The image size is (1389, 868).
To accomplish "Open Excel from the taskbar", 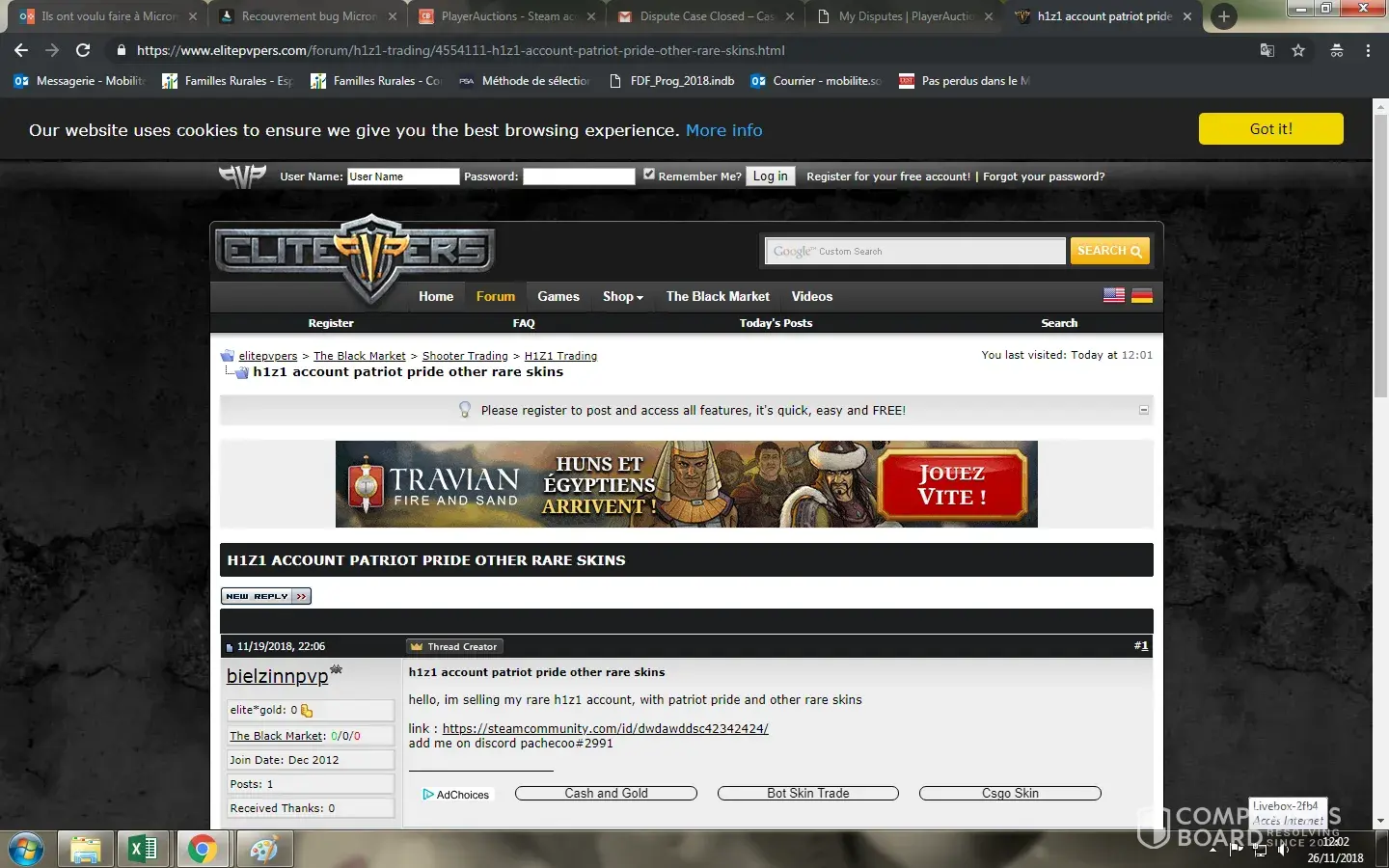I will (142, 849).
